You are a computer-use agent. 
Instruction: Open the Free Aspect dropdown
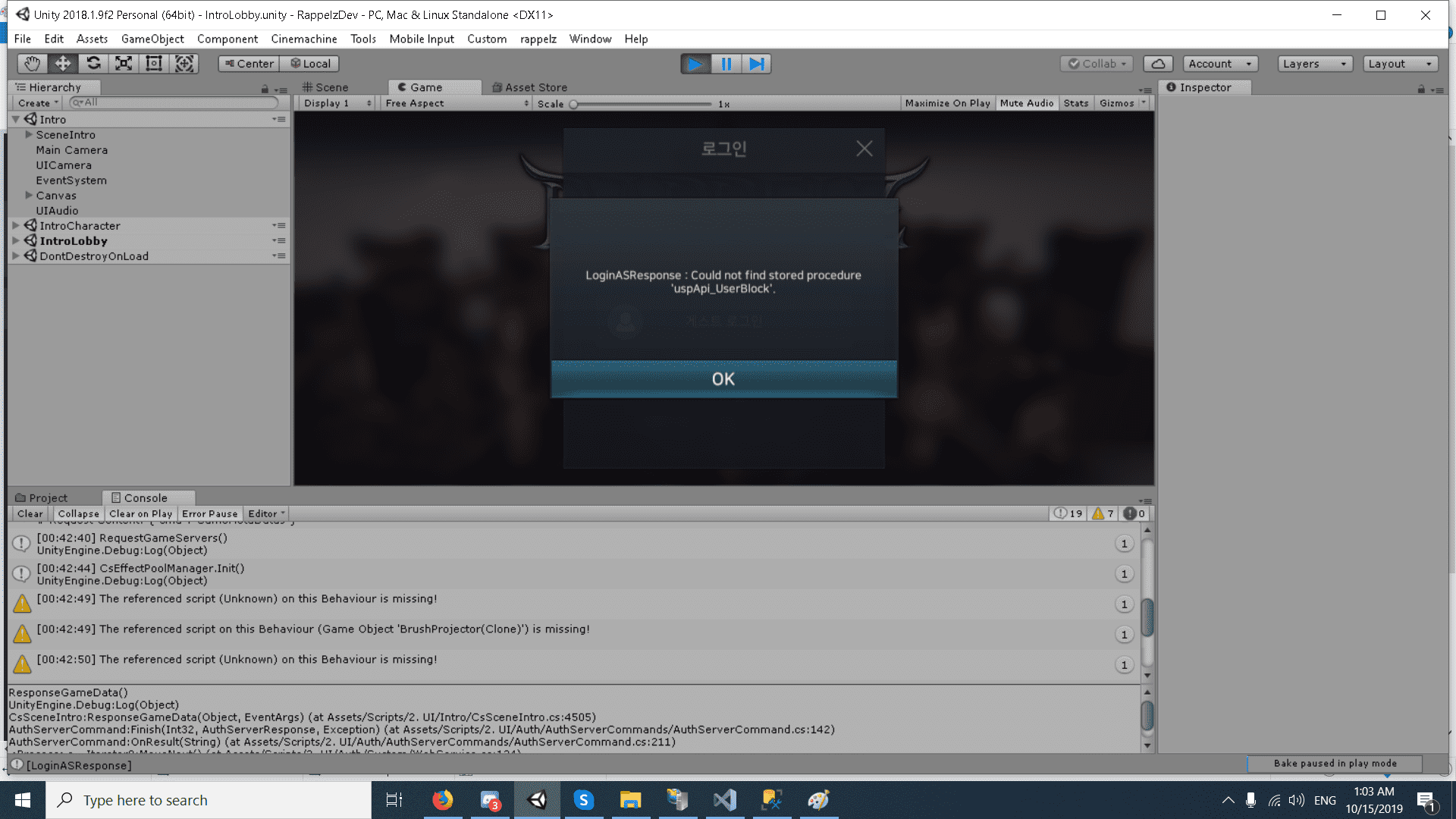457,103
